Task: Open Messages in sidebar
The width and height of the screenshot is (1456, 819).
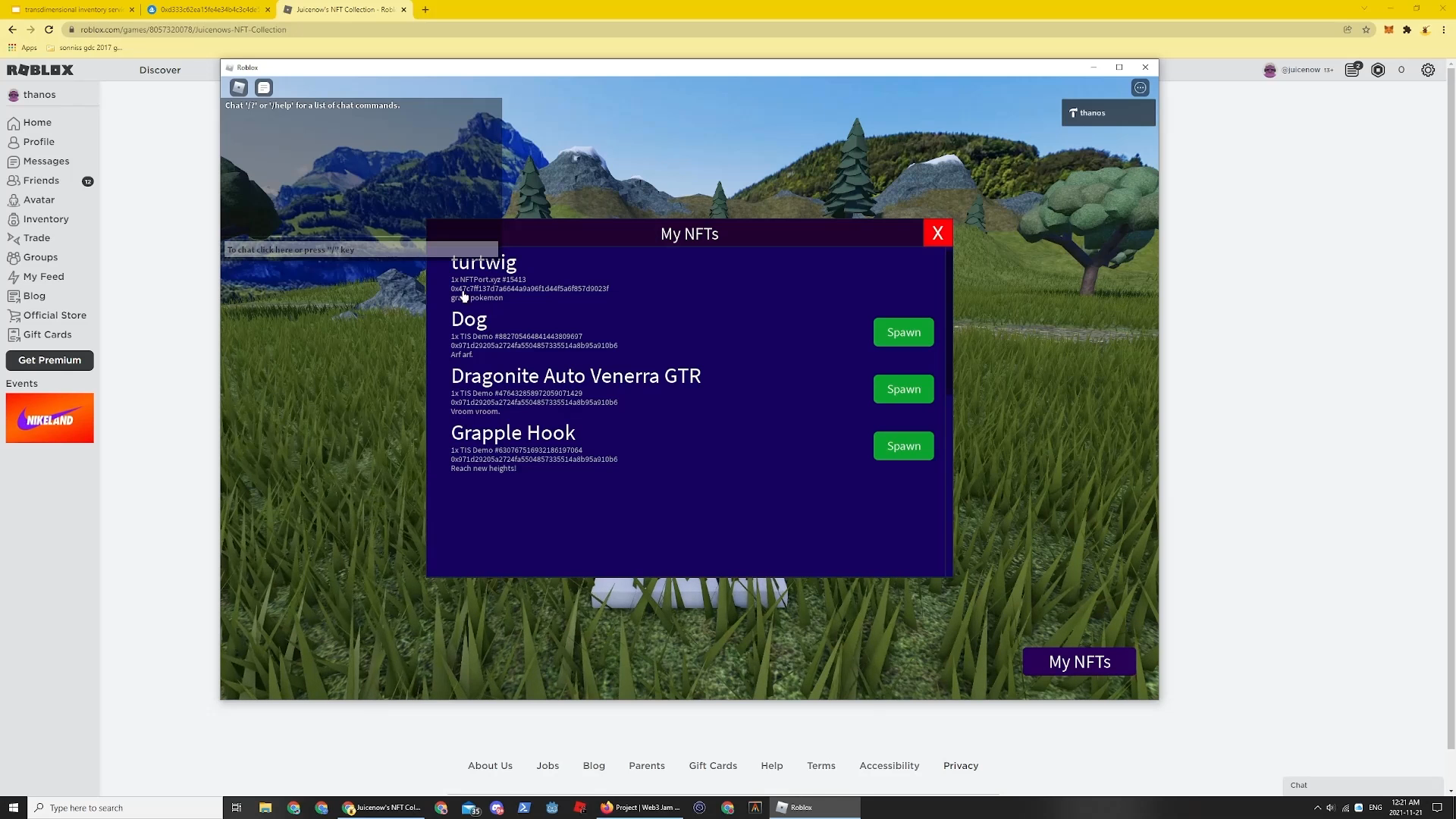Action: (39, 161)
